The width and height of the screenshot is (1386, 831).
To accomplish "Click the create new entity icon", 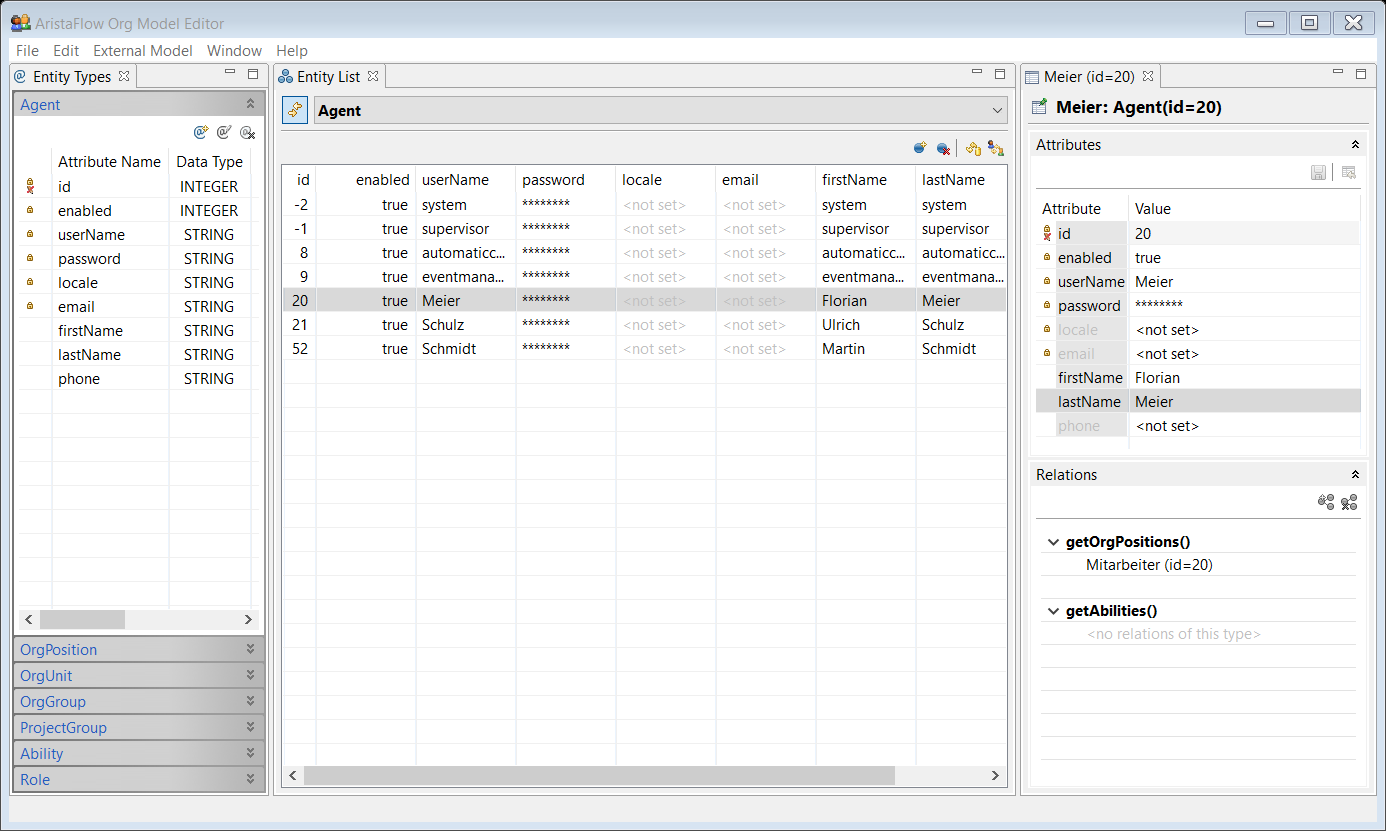I will (x=920, y=148).
